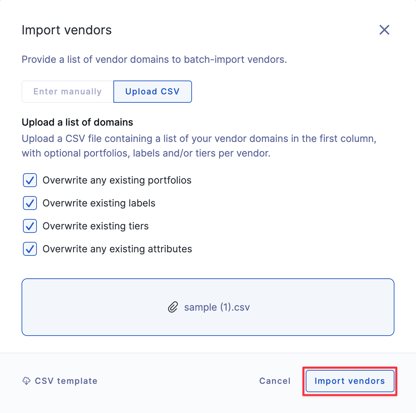The height and width of the screenshot is (413, 416).
Task: Toggle the Overwrite existing labels checkbox
Action: pyautogui.click(x=30, y=203)
